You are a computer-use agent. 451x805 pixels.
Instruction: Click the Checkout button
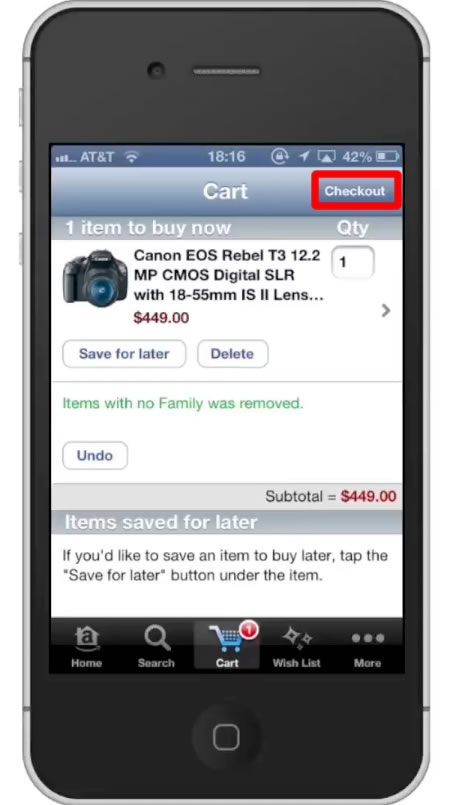click(x=355, y=191)
